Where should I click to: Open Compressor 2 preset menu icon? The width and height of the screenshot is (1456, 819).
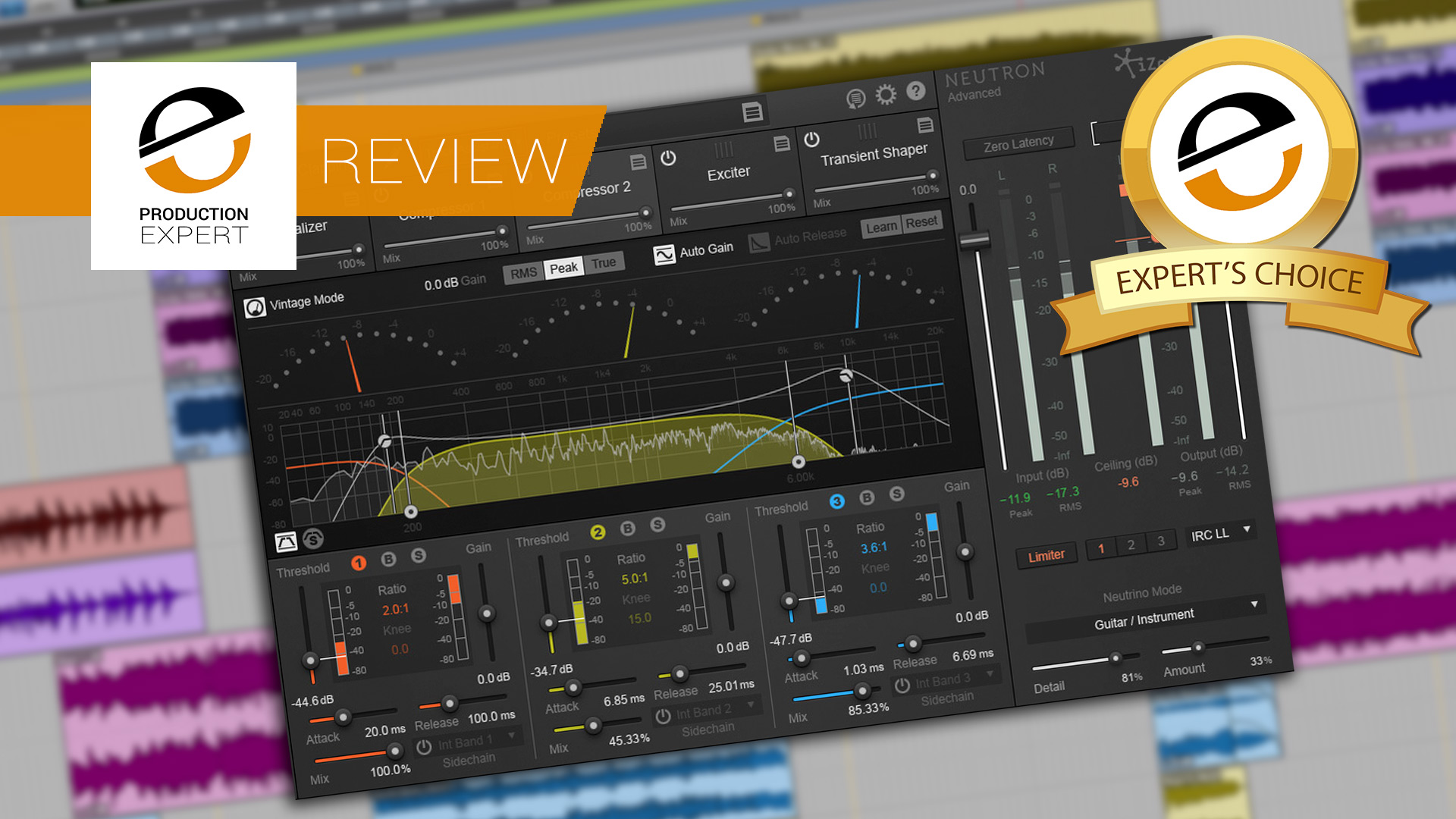click(639, 162)
